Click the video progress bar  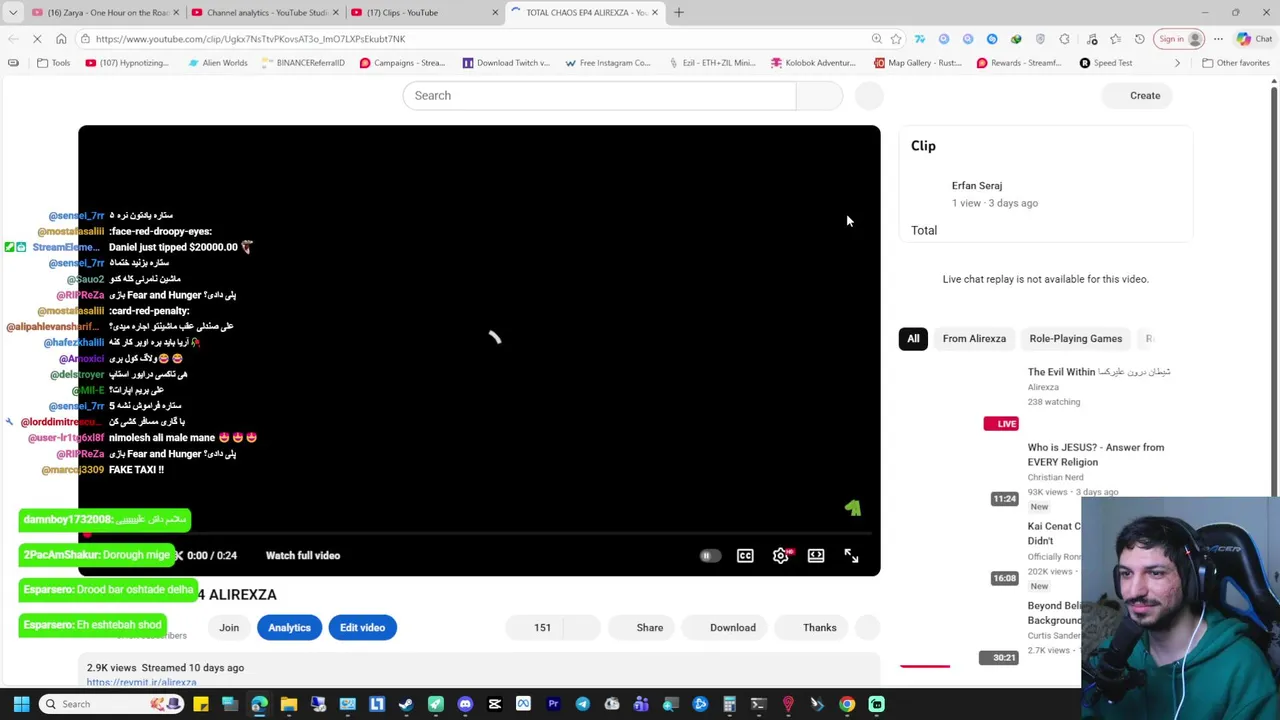coord(479,535)
